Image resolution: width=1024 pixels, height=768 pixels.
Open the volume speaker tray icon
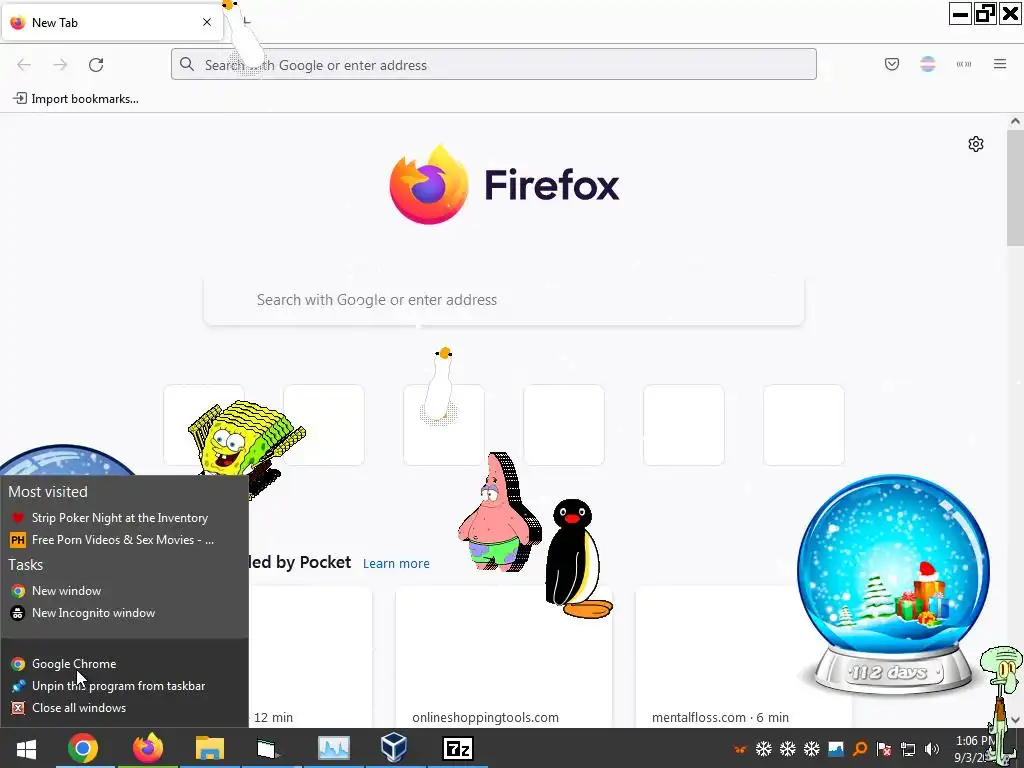click(x=932, y=749)
